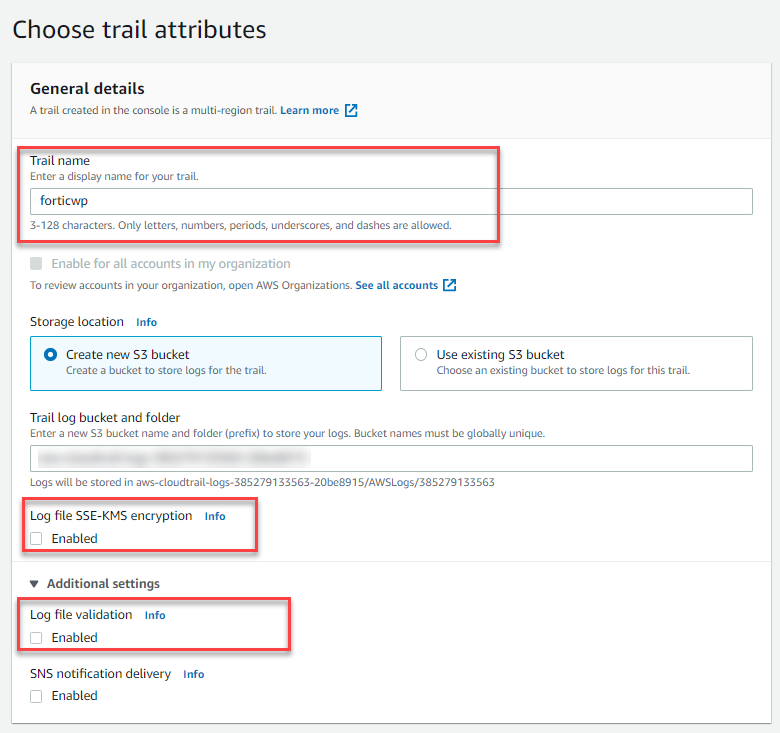
Task: Collapse the Additional settings triangle
Action: [x=34, y=584]
